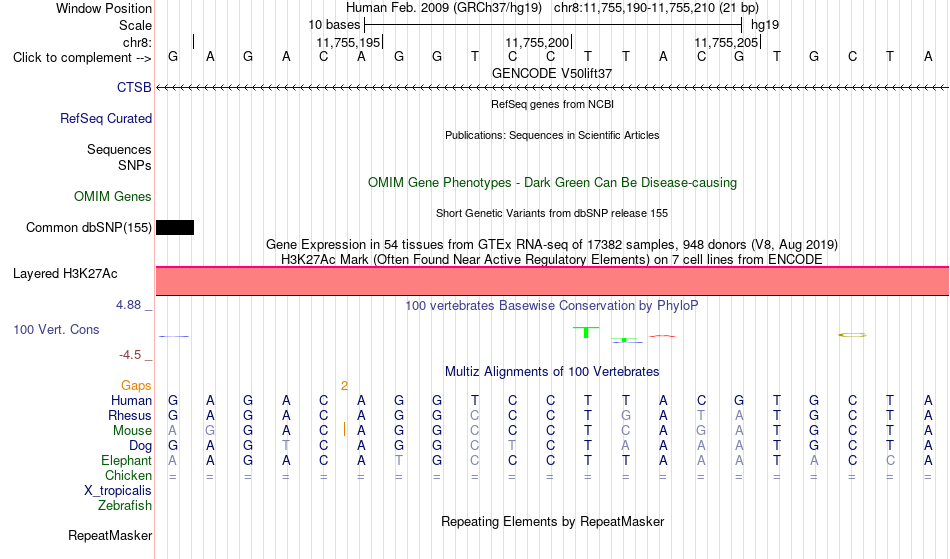The image size is (950, 559).
Task: Click the green T conservation peak
Action: click(x=586, y=332)
